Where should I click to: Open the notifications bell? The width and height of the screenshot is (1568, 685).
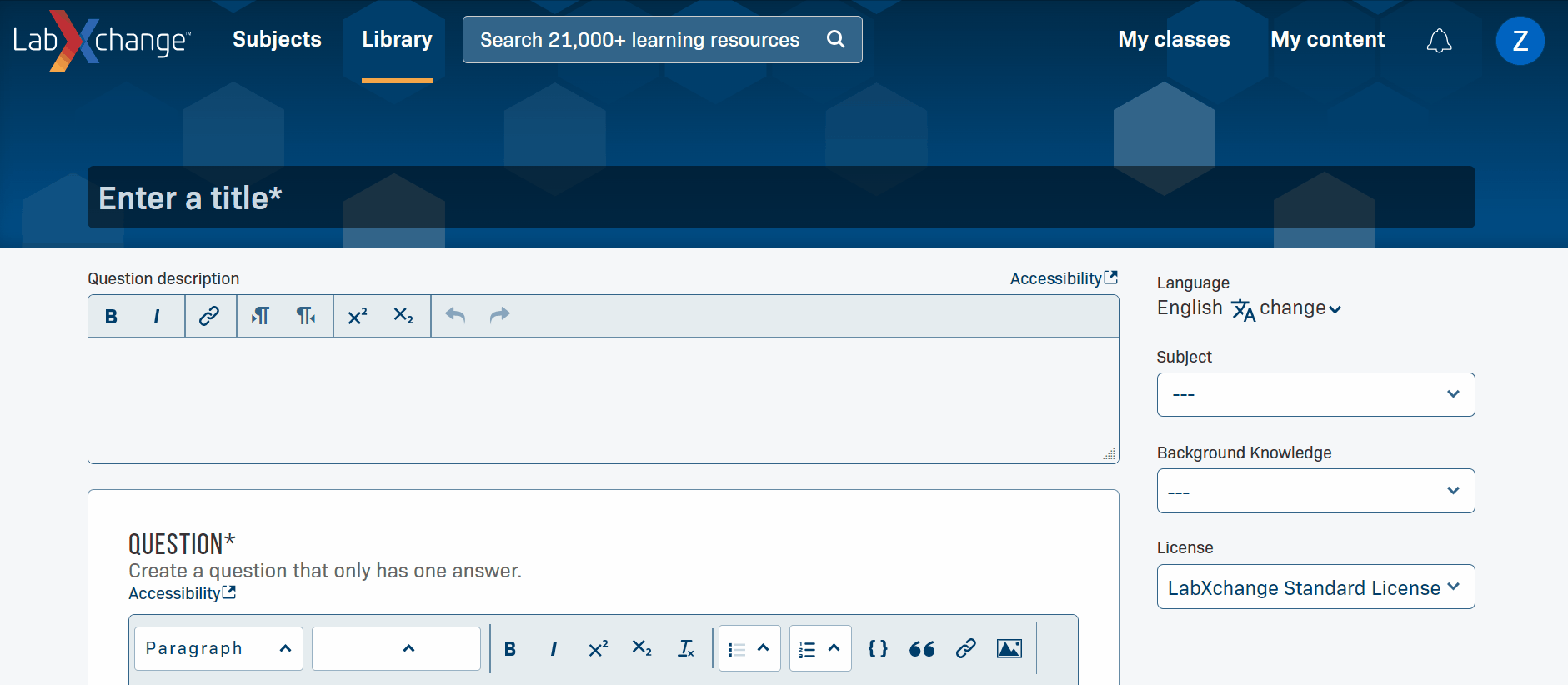point(1439,41)
